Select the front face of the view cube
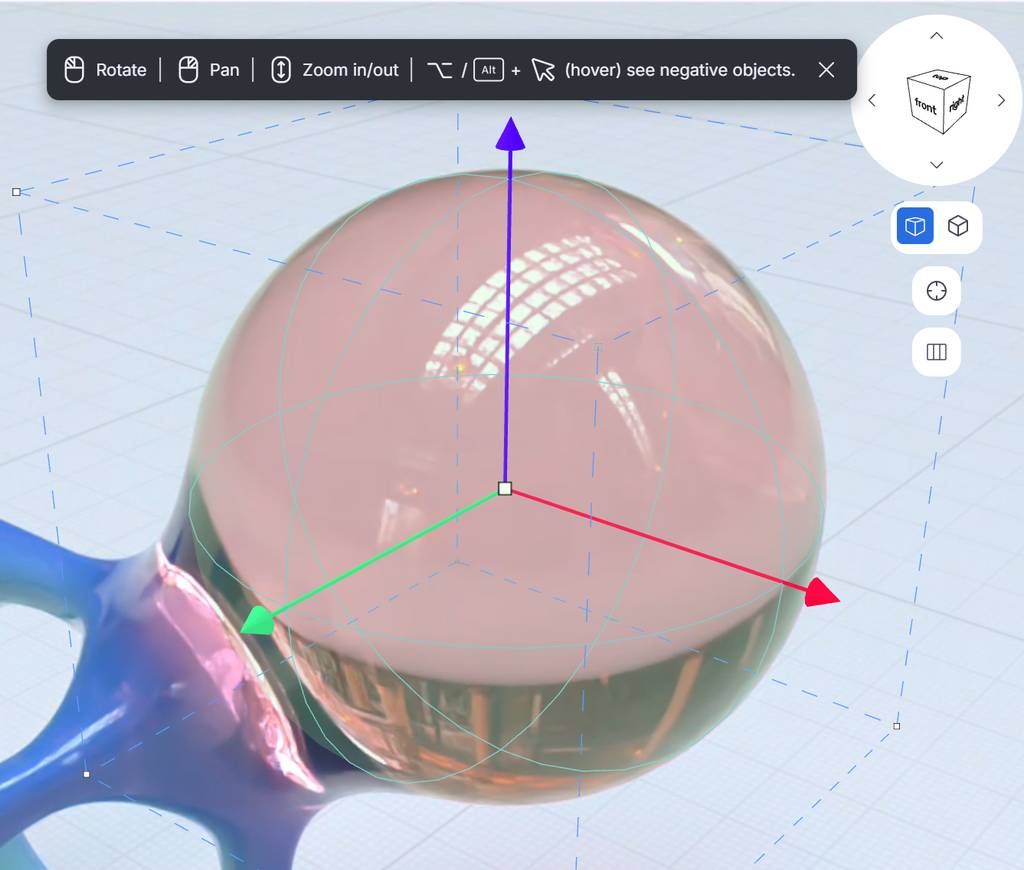The image size is (1024, 870). 925,105
